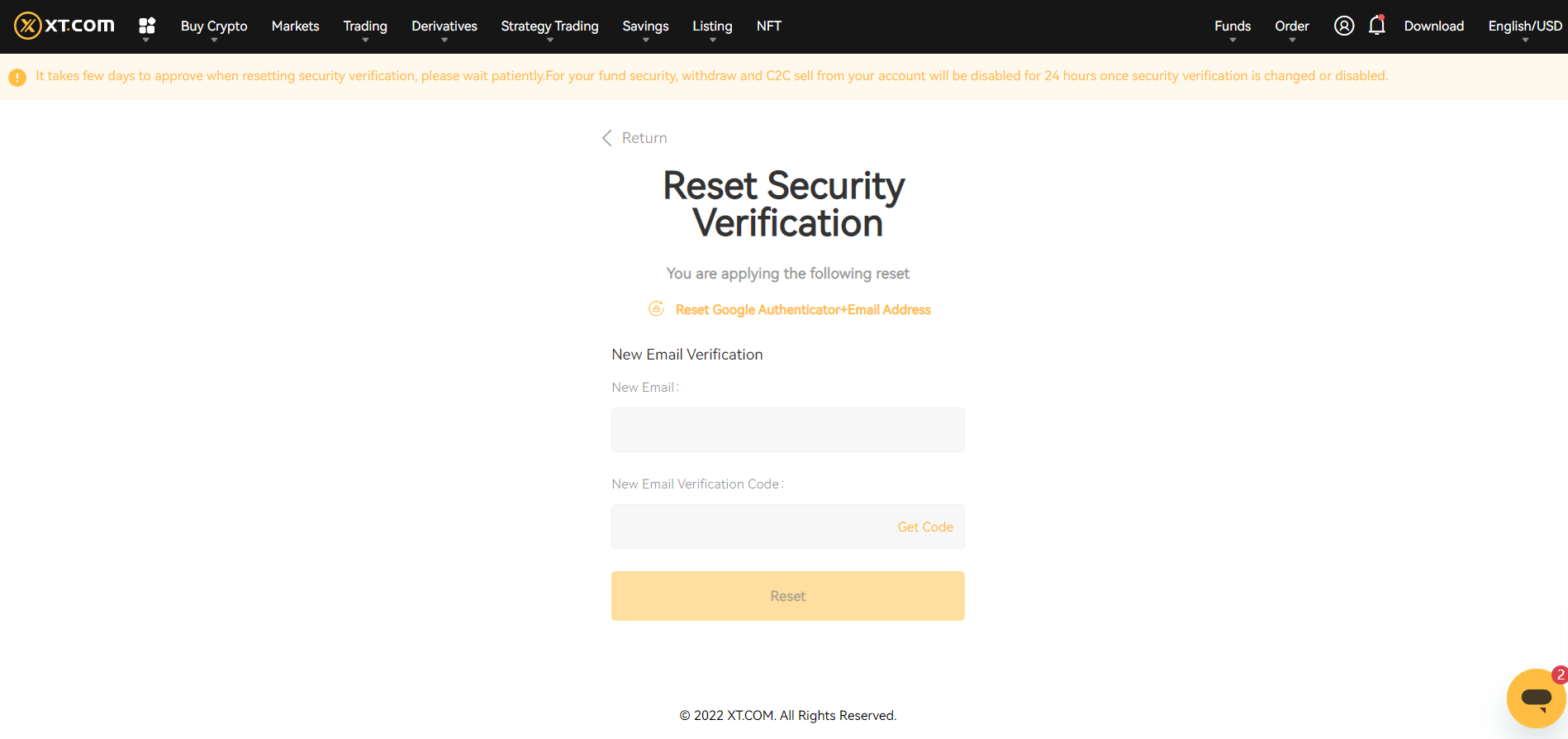Open the live chat support bubble
1568x739 pixels.
(1536, 698)
